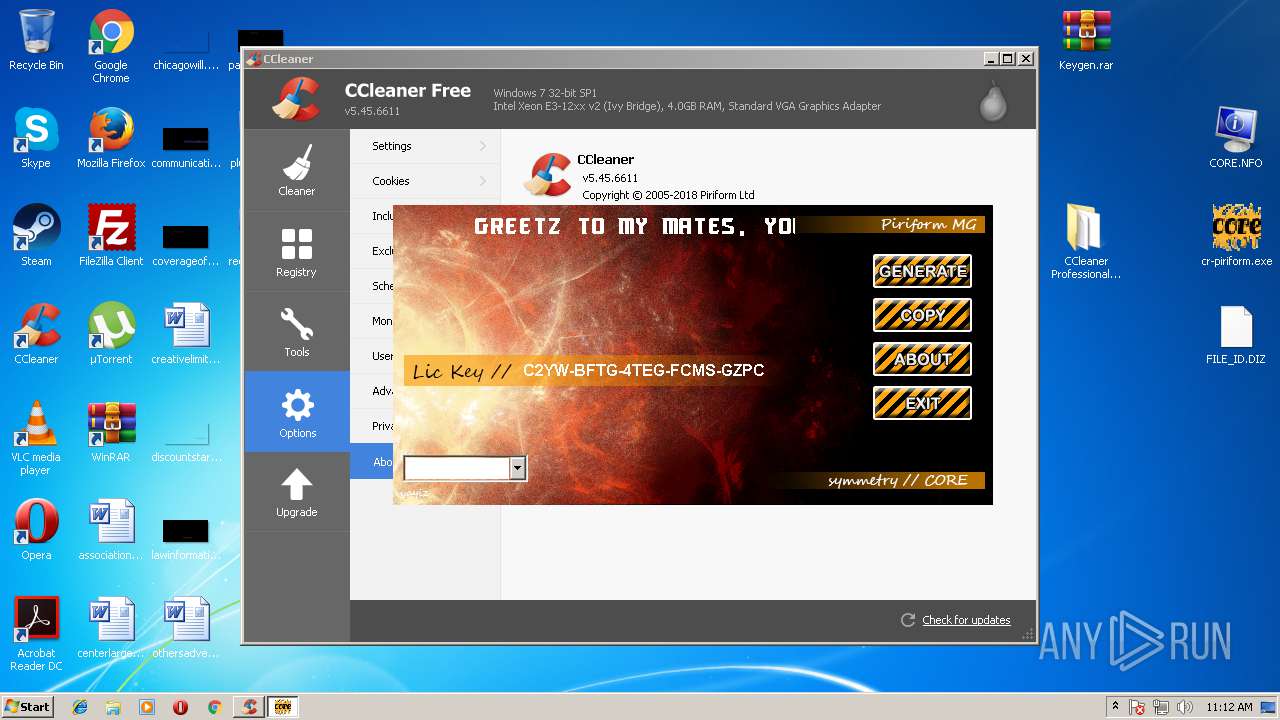Select cr-piriform.exe on desktop
Image resolution: width=1280 pixels, height=720 pixels.
pyautogui.click(x=1236, y=236)
